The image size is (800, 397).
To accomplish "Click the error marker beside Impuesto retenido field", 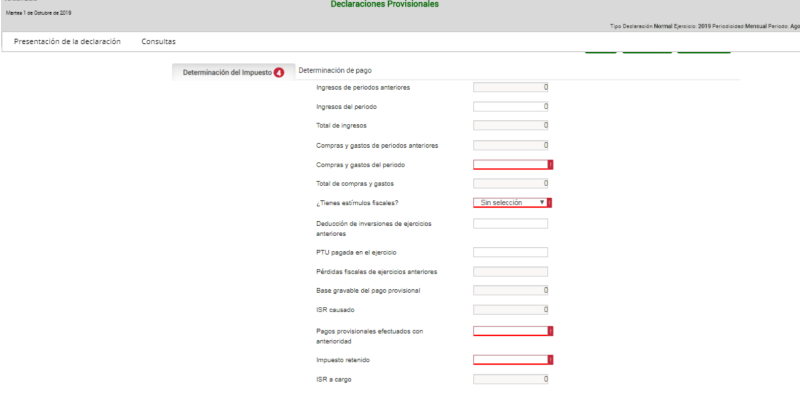I will click(551, 360).
